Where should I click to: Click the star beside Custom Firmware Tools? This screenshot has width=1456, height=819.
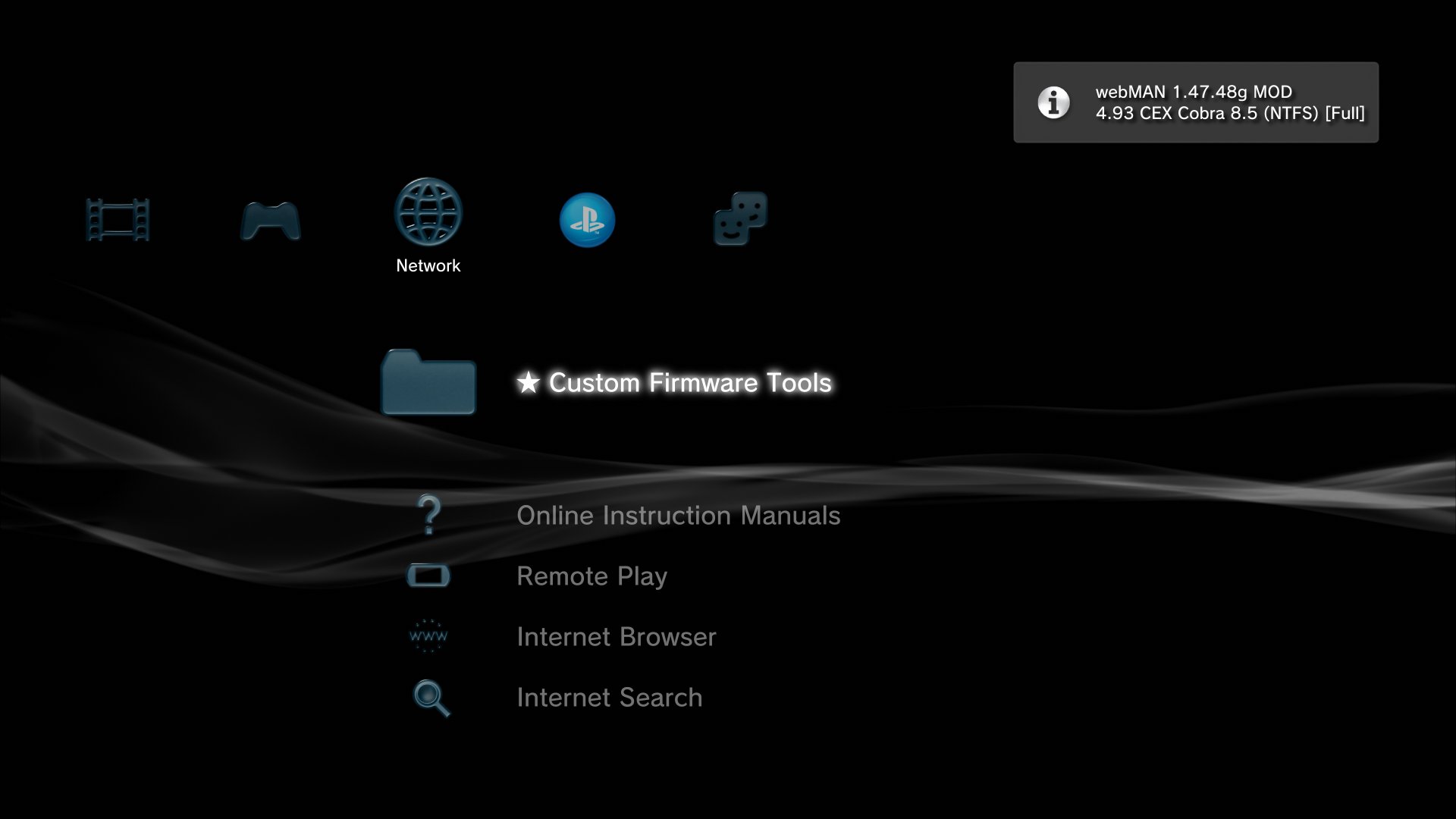point(528,383)
